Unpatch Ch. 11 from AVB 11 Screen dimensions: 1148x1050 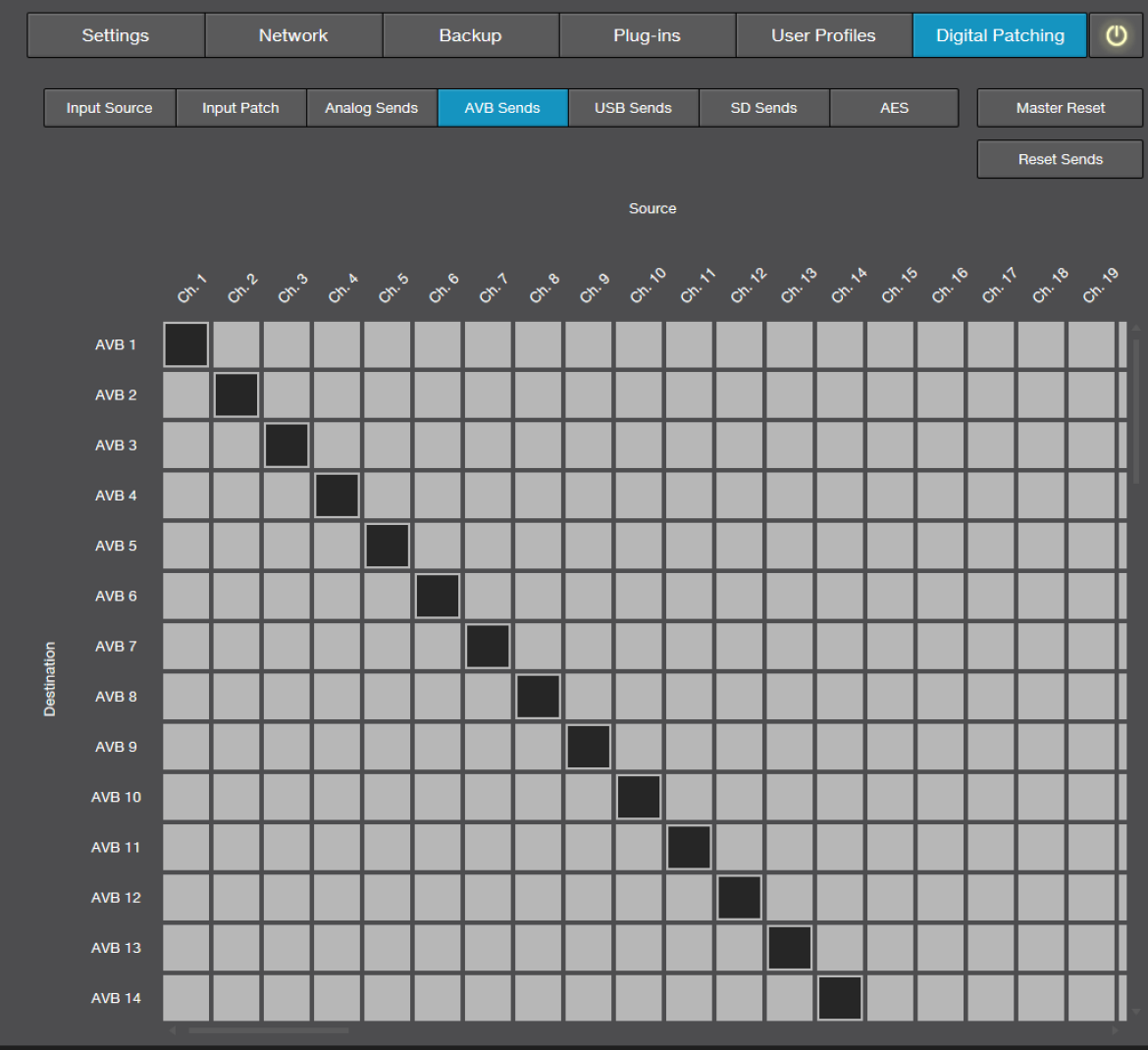click(x=689, y=847)
